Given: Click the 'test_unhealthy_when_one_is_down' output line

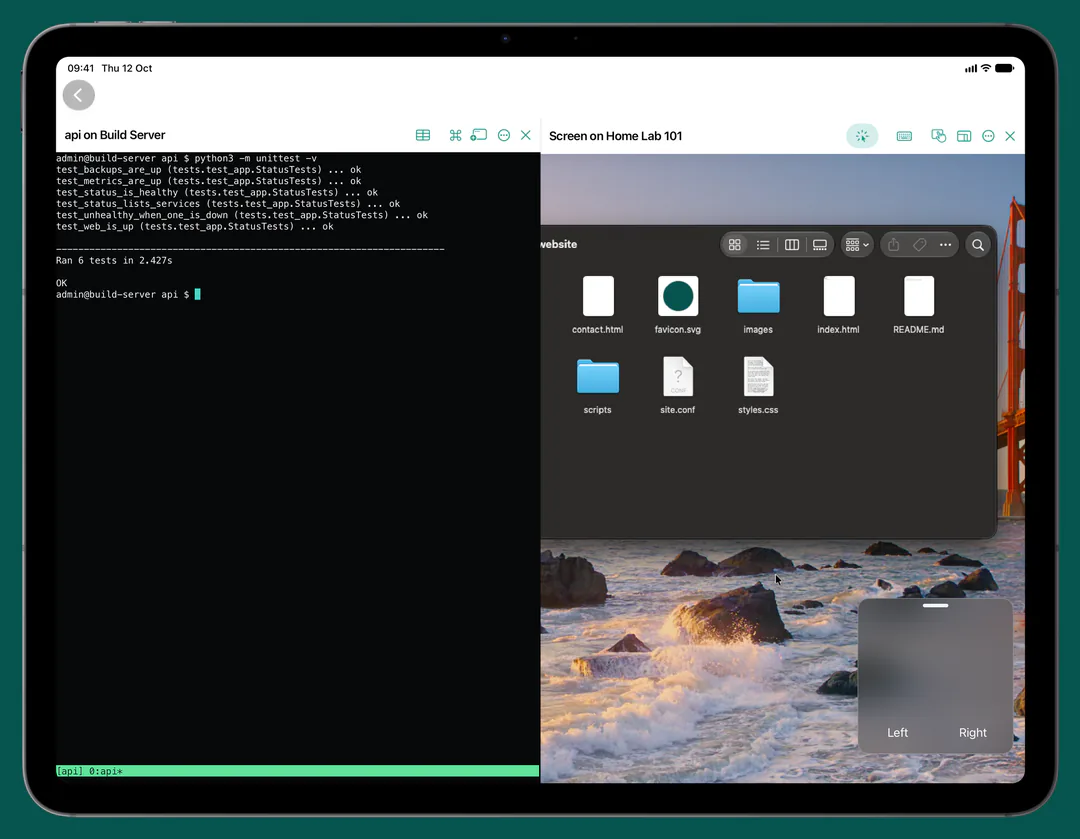Looking at the screenshot, I should [x=242, y=215].
